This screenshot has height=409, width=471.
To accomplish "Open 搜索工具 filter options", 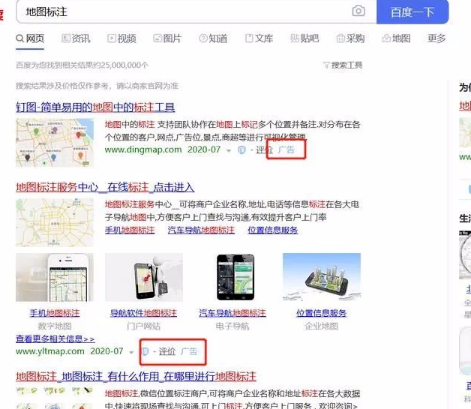I will click(343, 65).
